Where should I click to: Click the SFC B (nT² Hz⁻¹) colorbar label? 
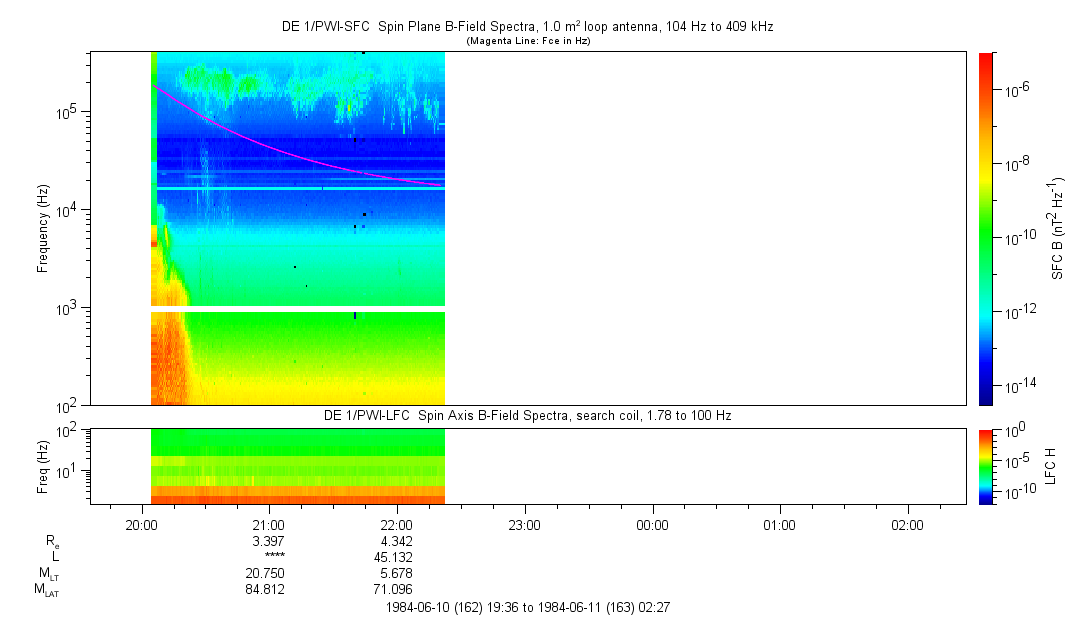pos(1056,228)
